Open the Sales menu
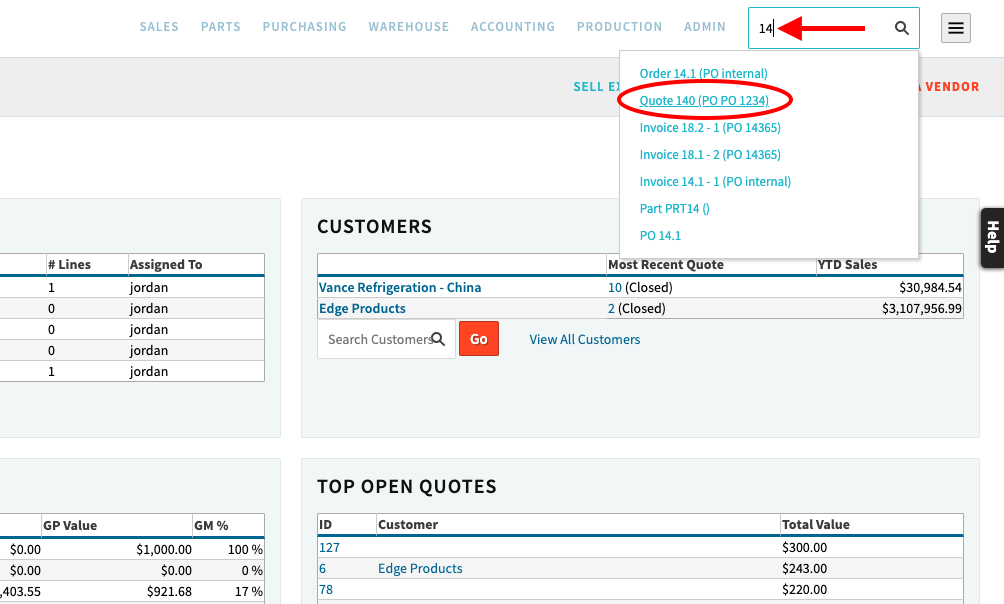The width and height of the screenshot is (1004, 604). pos(159,27)
